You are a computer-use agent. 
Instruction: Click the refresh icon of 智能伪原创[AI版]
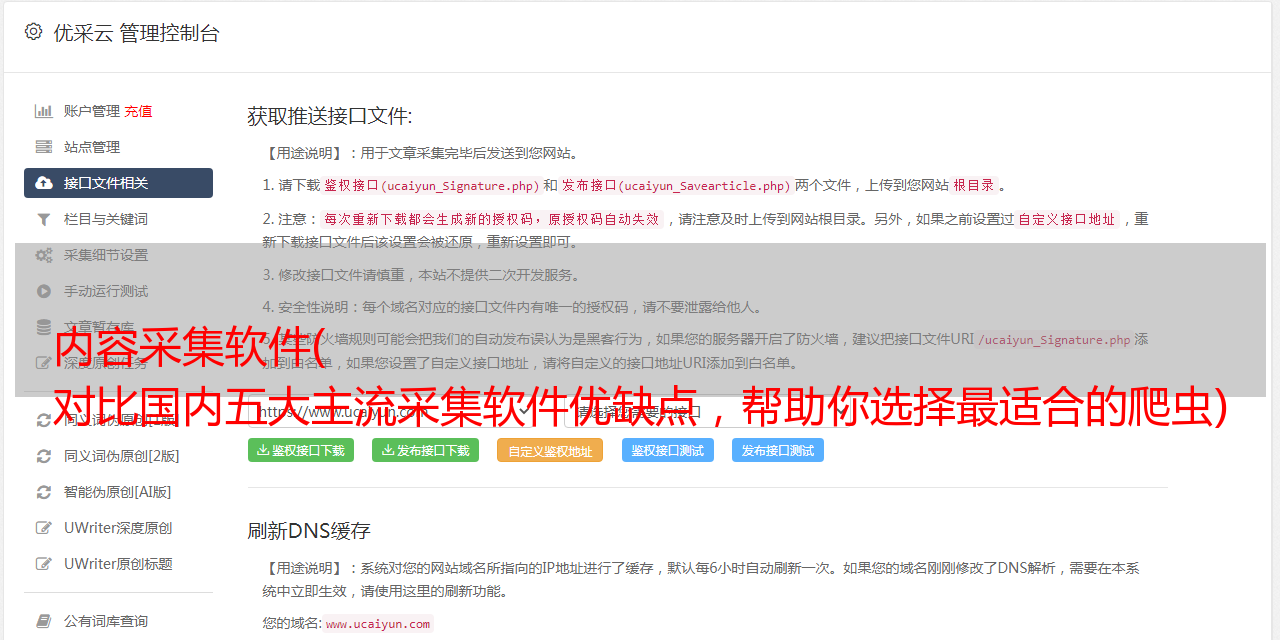point(44,492)
